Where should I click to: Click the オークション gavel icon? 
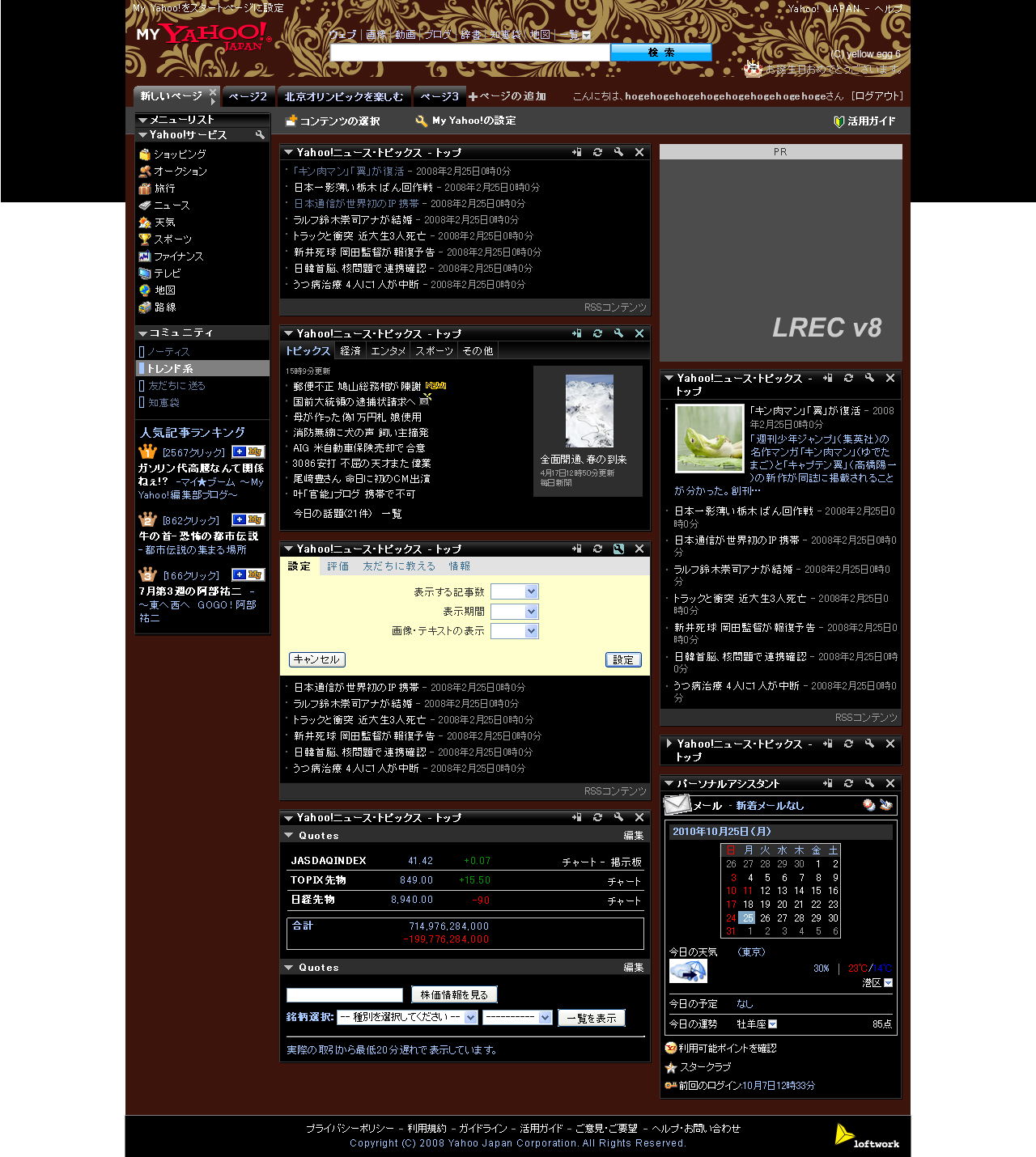145,172
